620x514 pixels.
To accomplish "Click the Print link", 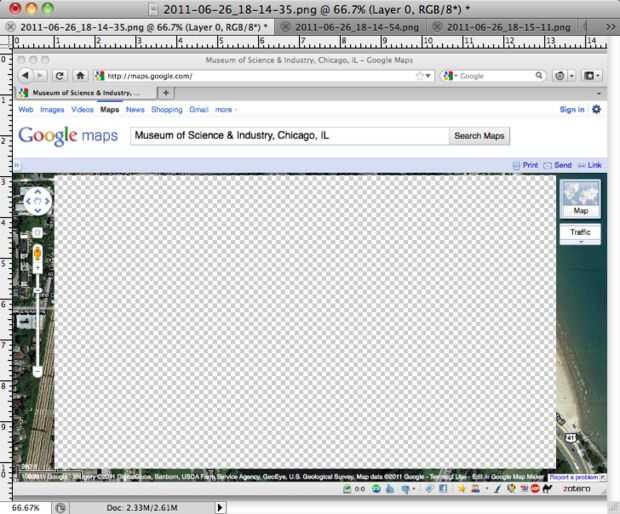I will [x=530, y=165].
